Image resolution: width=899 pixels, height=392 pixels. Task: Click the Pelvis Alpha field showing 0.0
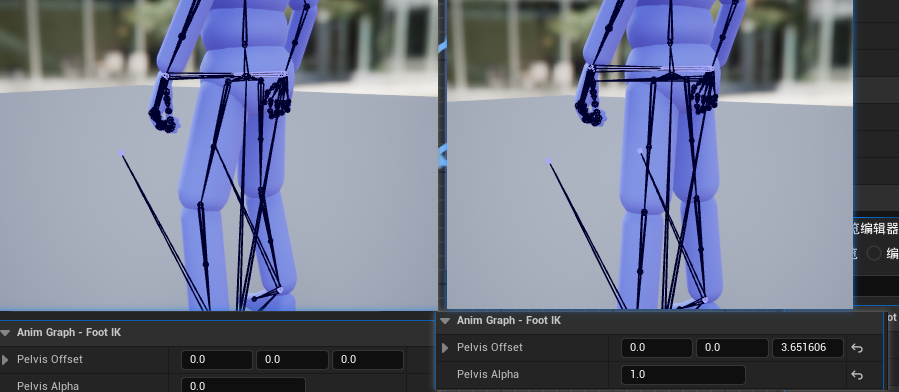pyautogui.click(x=243, y=385)
